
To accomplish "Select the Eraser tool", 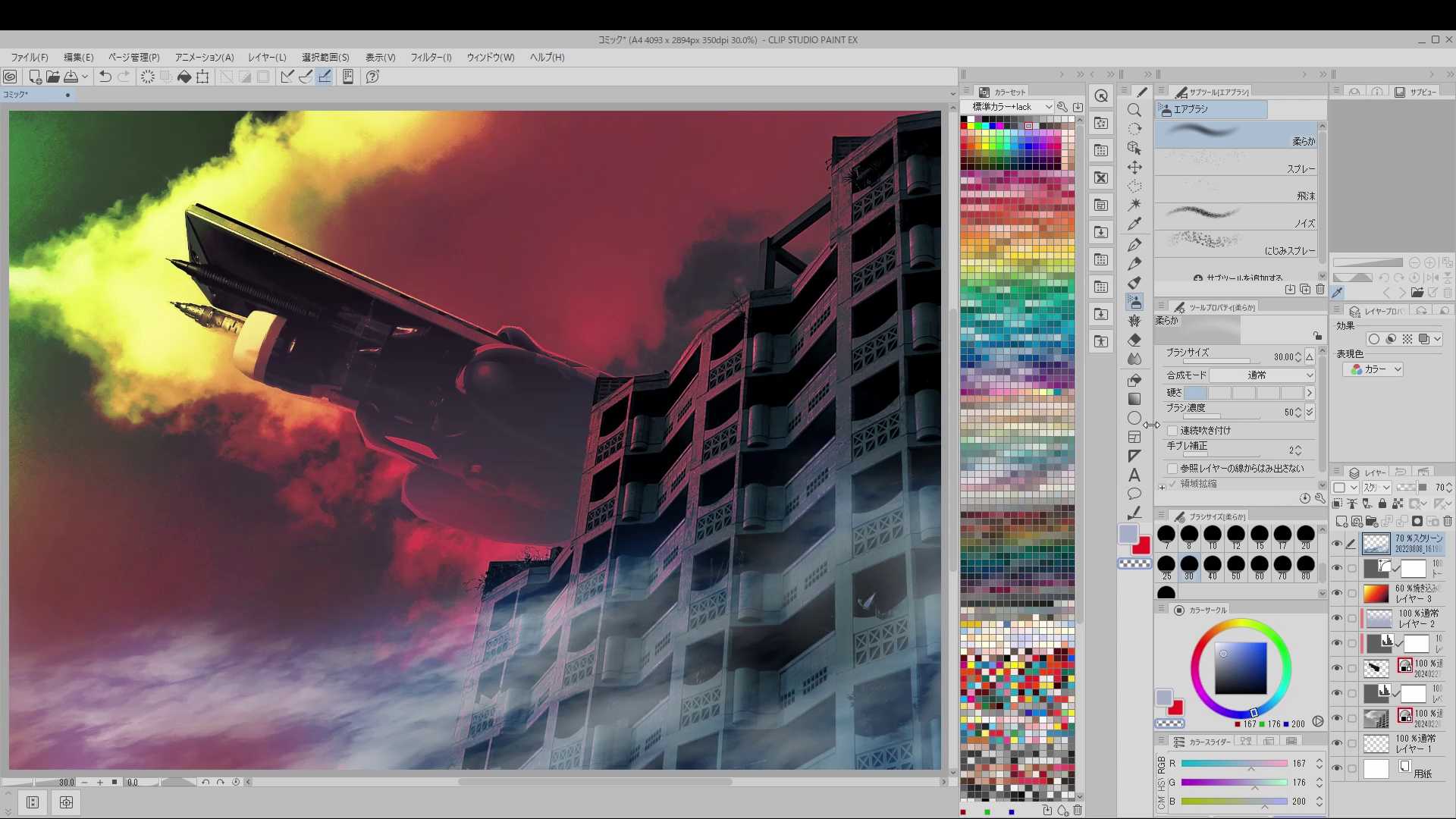I will pos(1134,340).
